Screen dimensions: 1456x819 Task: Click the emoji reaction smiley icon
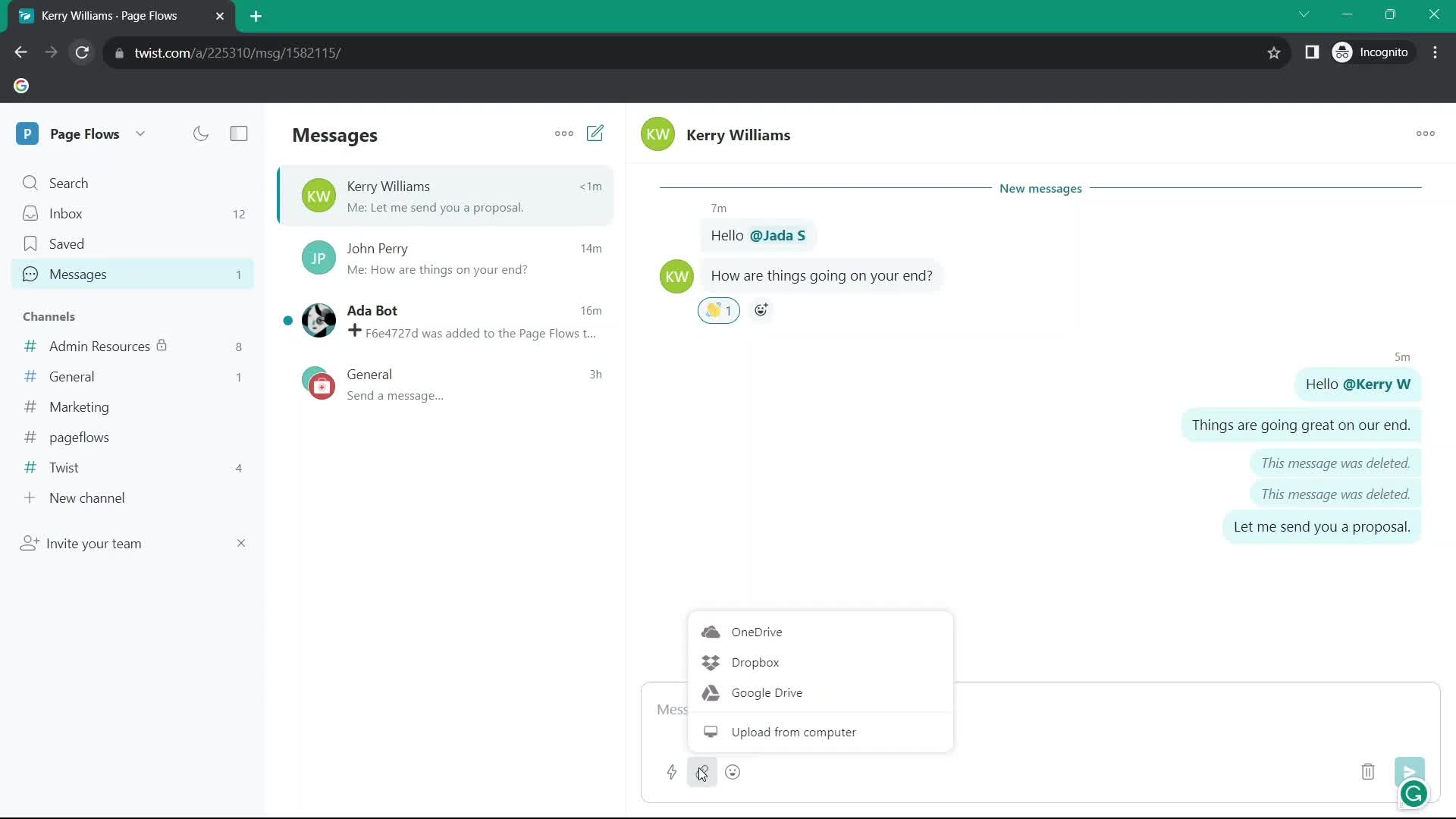pyautogui.click(x=761, y=309)
